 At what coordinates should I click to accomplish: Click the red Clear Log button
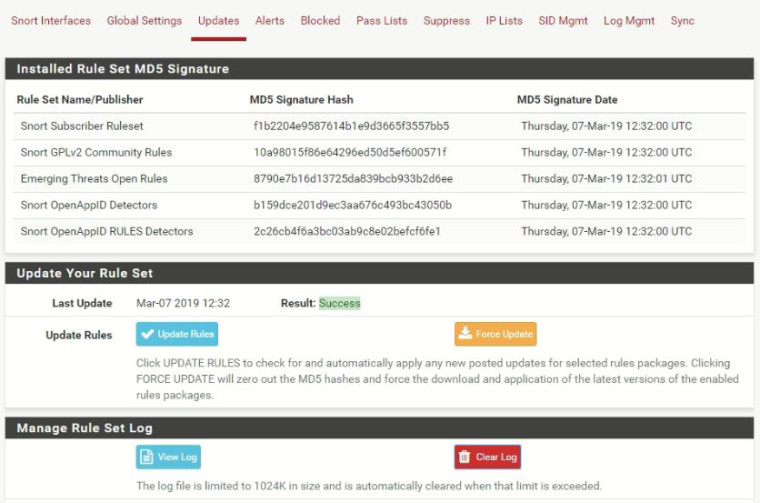coord(488,457)
